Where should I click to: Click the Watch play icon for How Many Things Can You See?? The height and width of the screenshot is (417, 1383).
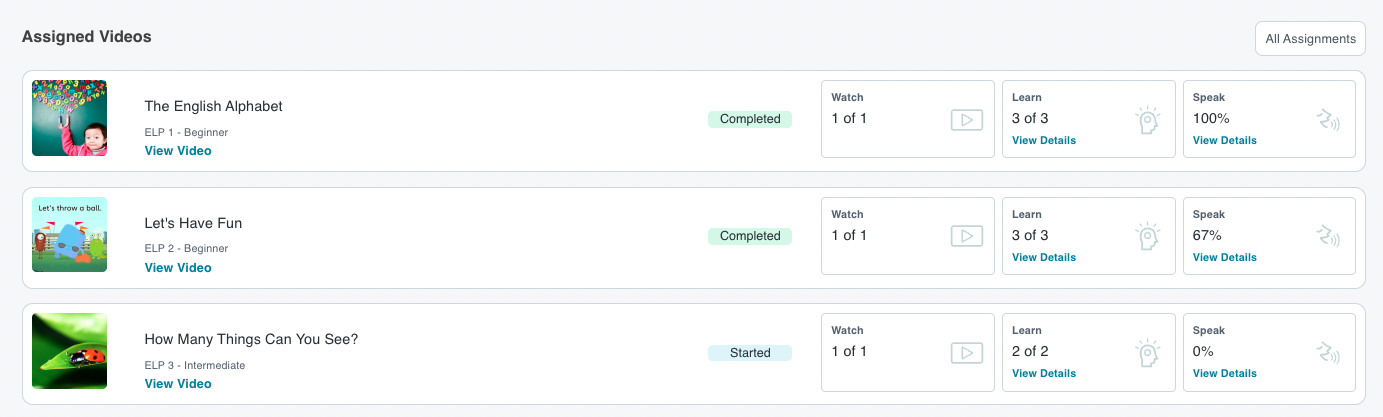pyautogui.click(x=966, y=353)
